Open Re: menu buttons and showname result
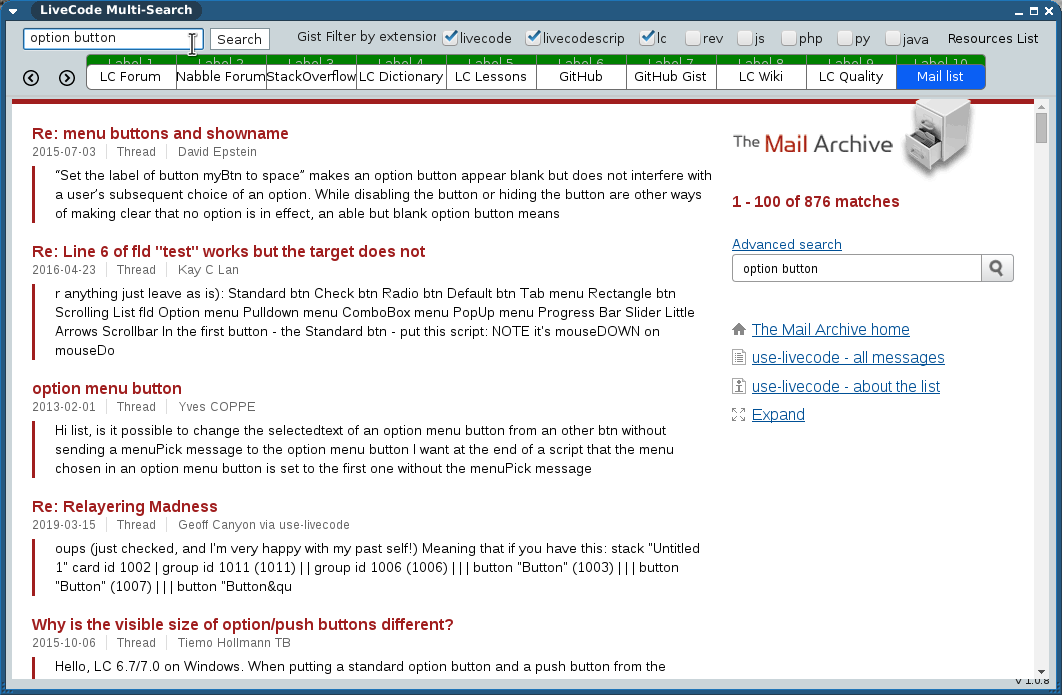 pos(161,133)
